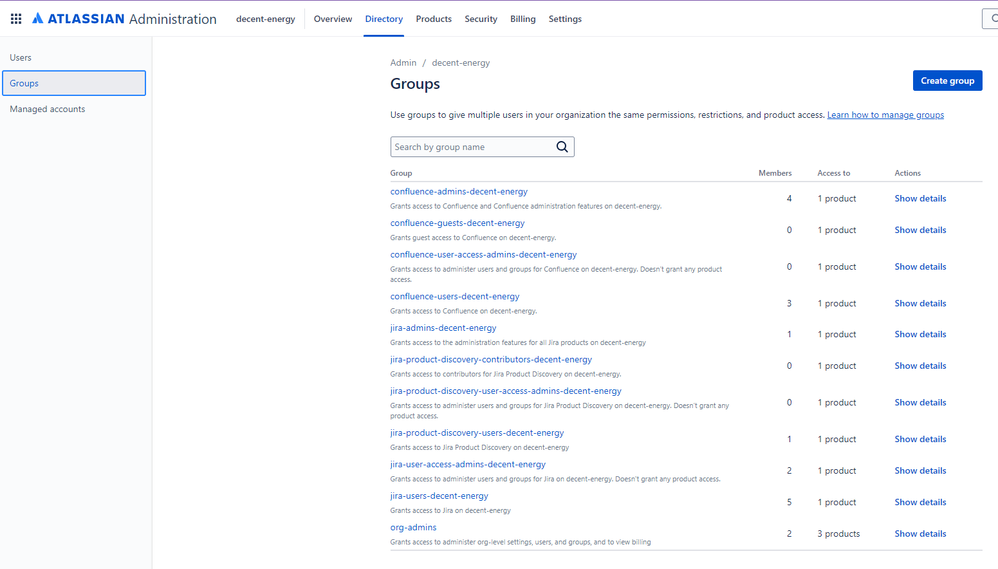Click the Members column header
Screen dimensions: 998x569
(x=775, y=173)
